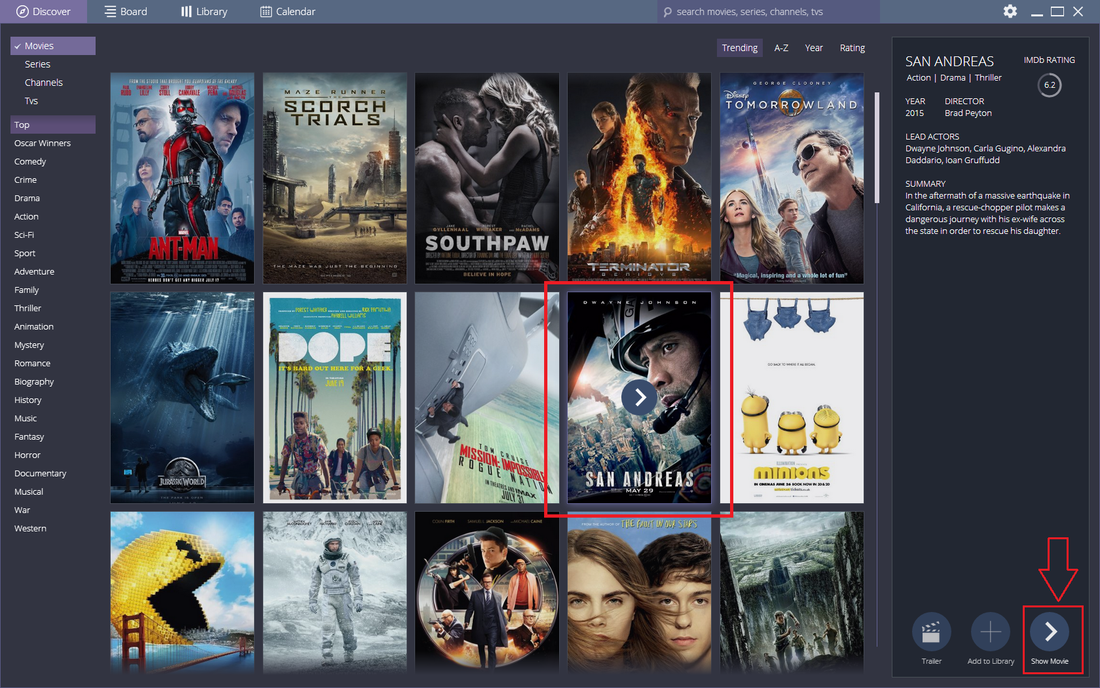
Task: Open the Library tab
Action: (x=204, y=11)
